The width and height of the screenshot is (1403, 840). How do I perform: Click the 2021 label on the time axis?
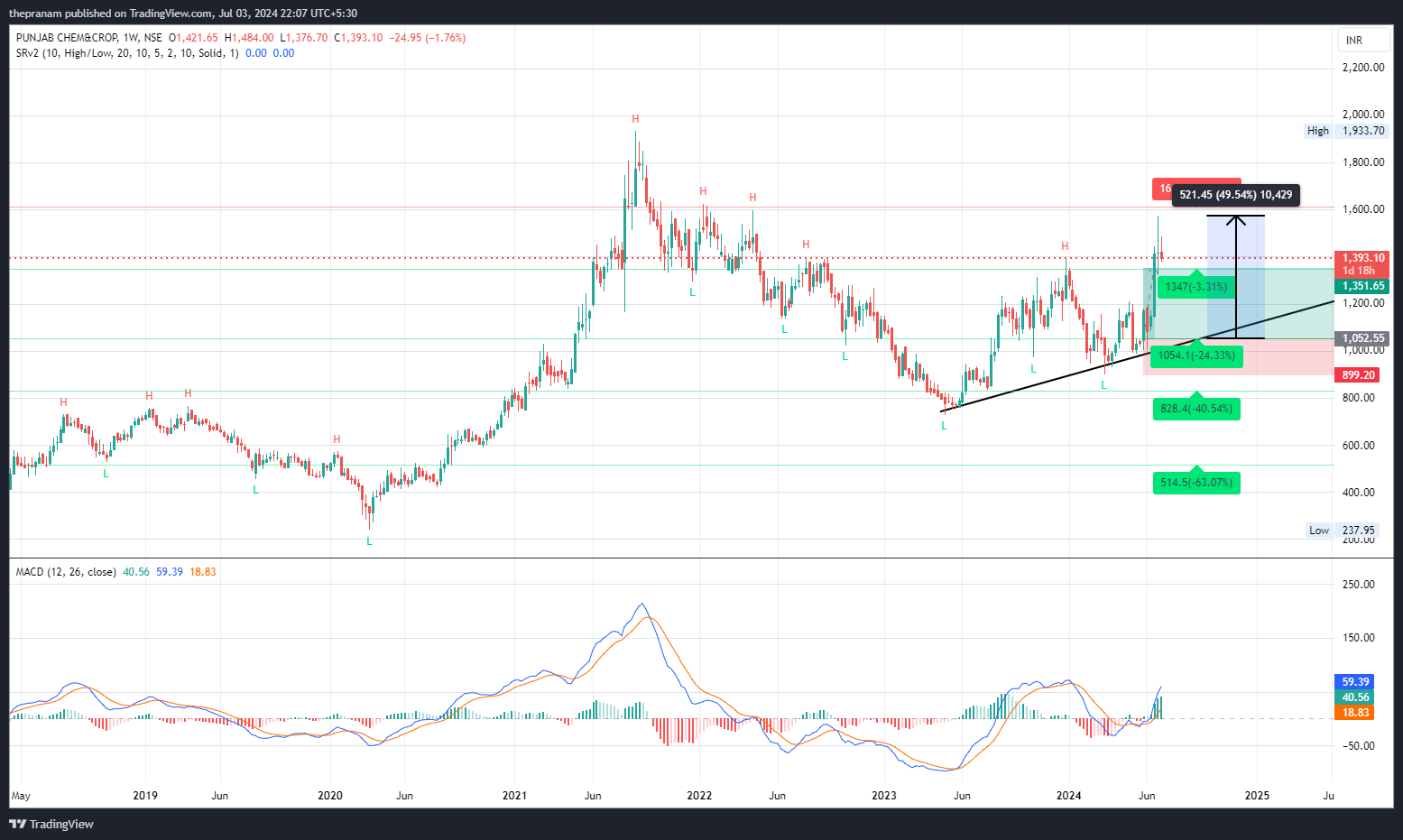coord(514,796)
